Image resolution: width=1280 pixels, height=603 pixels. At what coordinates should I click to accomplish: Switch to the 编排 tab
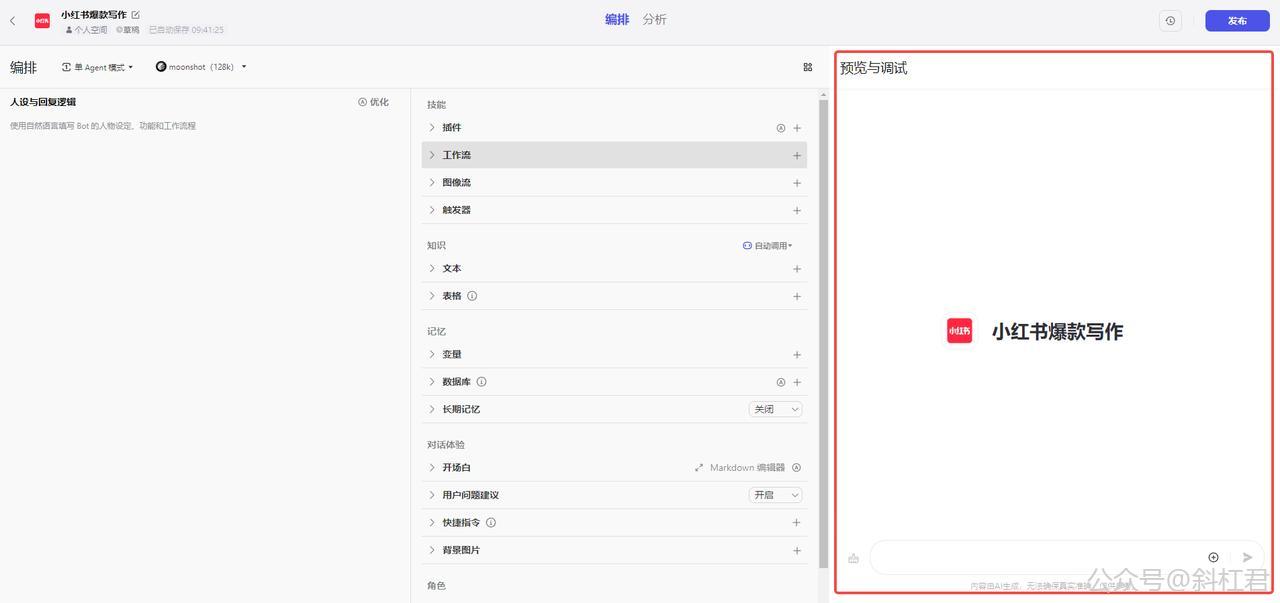pyautogui.click(x=617, y=19)
